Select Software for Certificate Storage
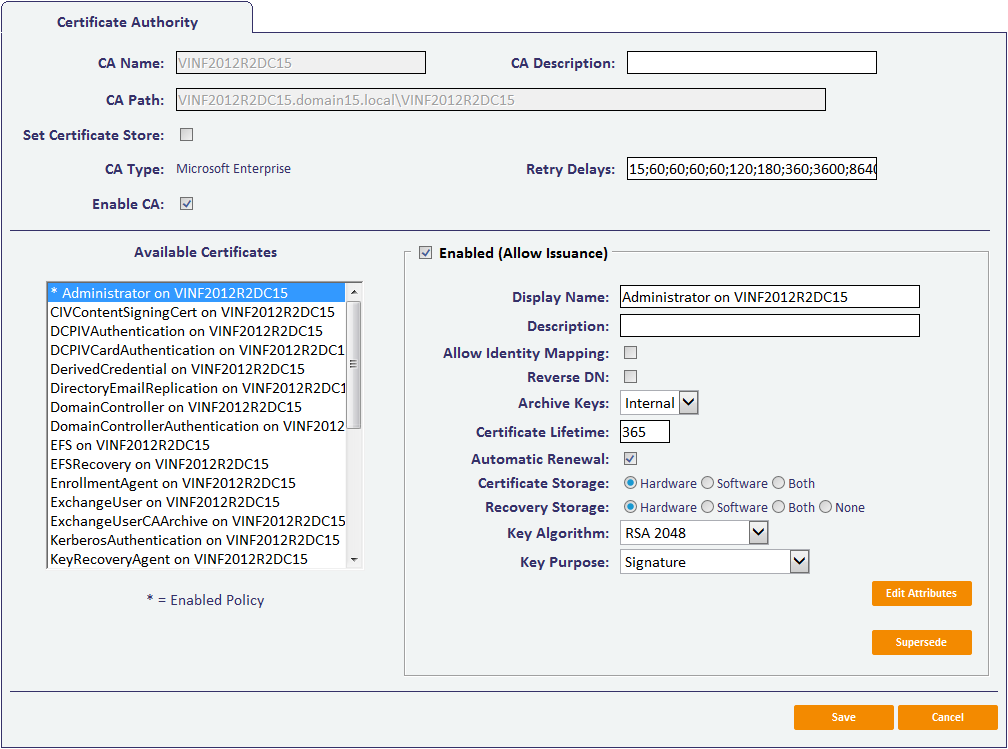Screen dimensions: 1008x749 click(708, 484)
